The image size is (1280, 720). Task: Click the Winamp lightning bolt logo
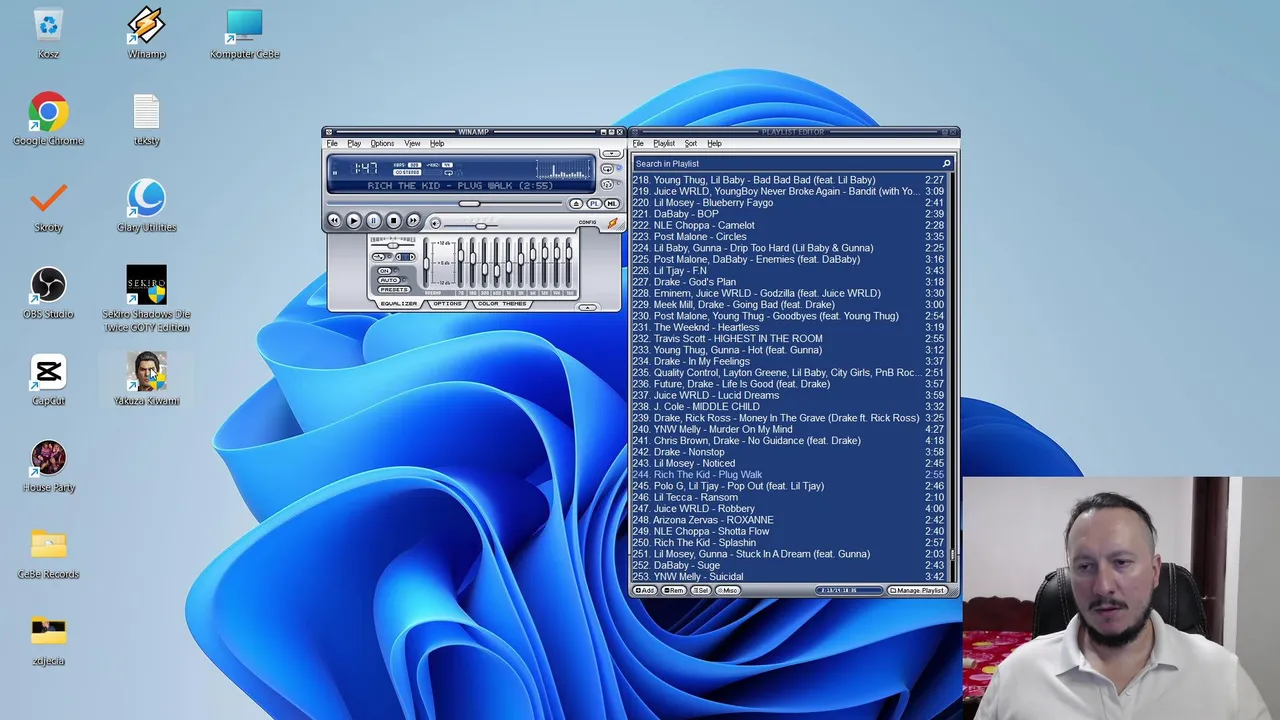click(x=613, y=223)
